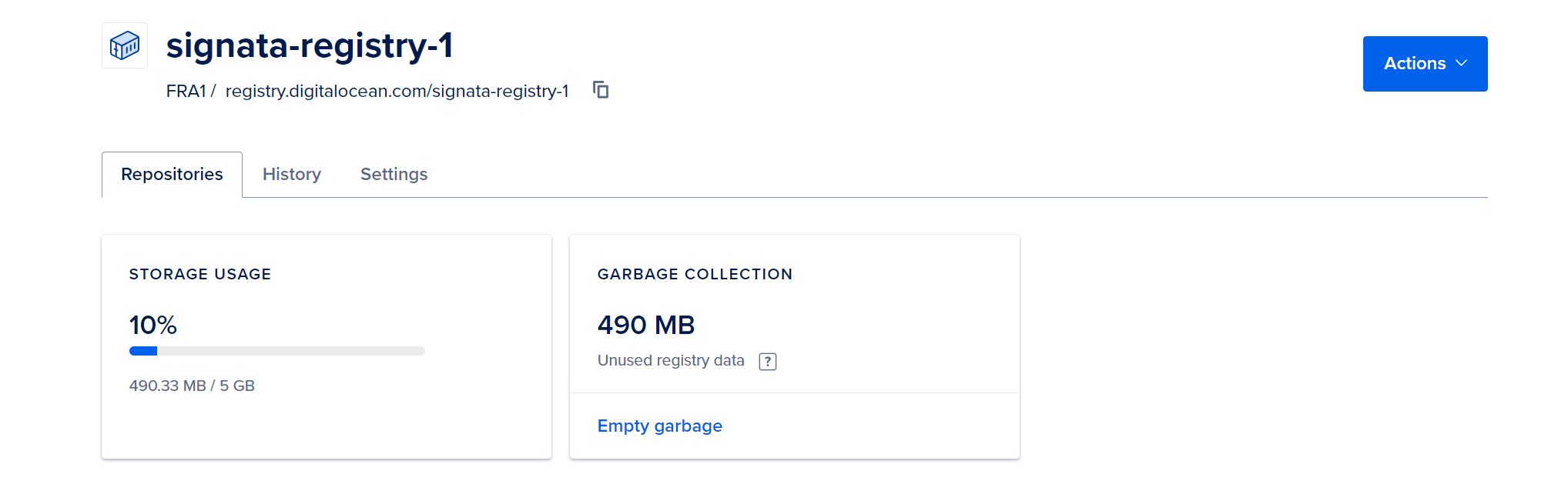The width and height of the screenshot is (1568, 491).
Task: Click the FRA1 region label
Action: 186,91
